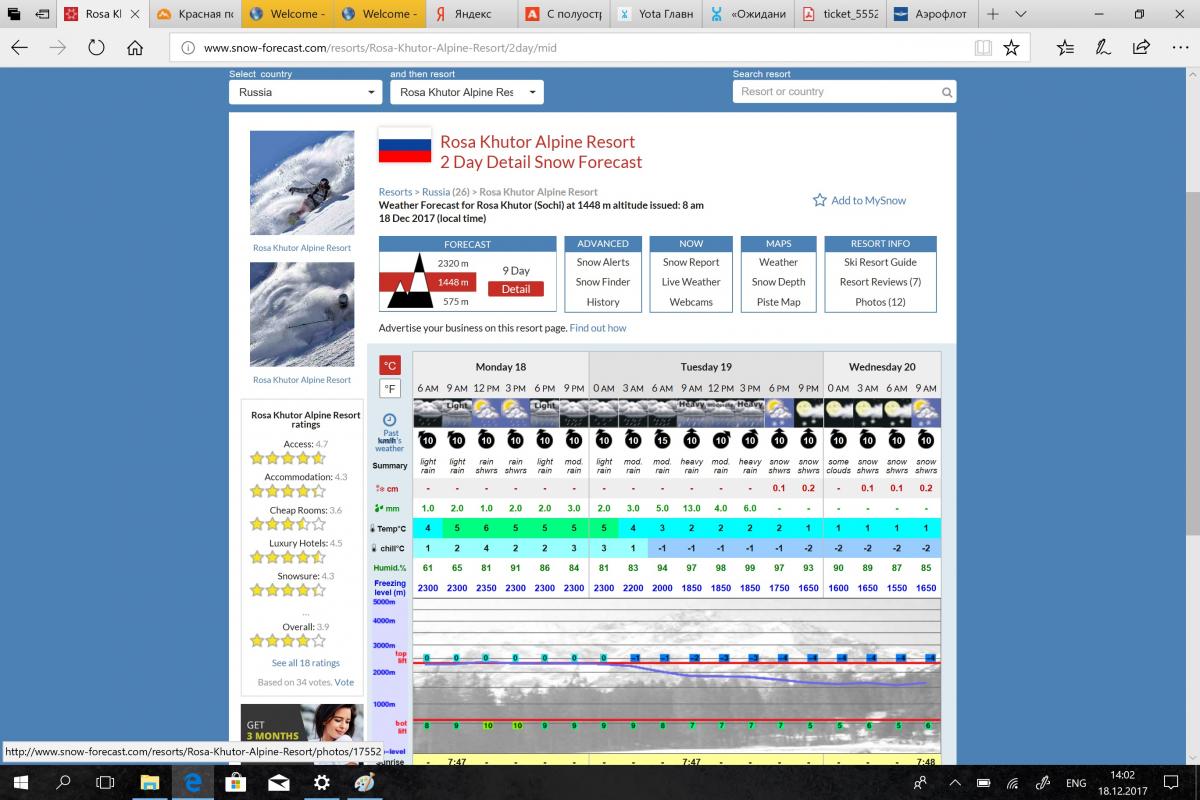Share this web page

[x=1141, y=47]
